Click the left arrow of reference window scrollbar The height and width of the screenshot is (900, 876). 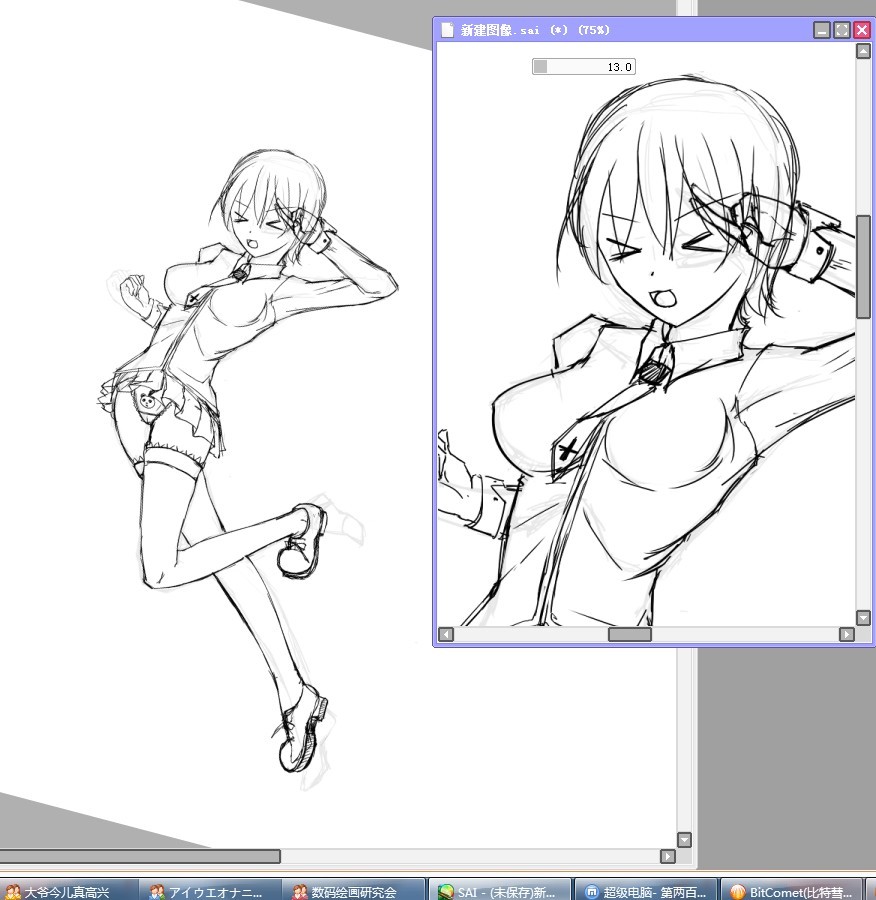click(446, 634)
